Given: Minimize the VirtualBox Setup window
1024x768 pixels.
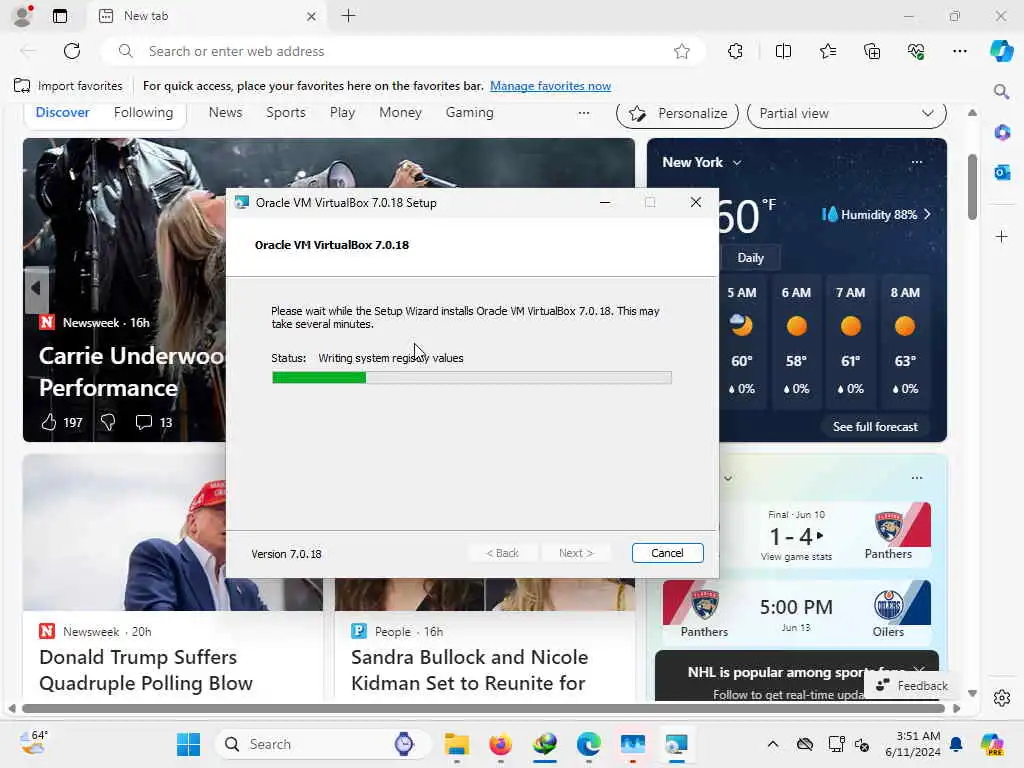Looking at the screenshot, I should [605, 202].
